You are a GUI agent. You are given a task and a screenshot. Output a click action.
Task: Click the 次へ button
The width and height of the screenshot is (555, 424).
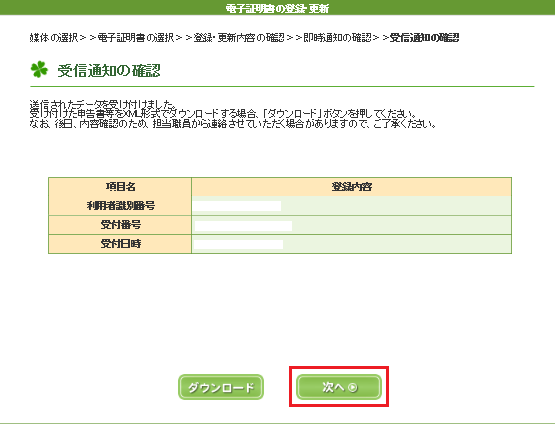(x=339, y=387)
